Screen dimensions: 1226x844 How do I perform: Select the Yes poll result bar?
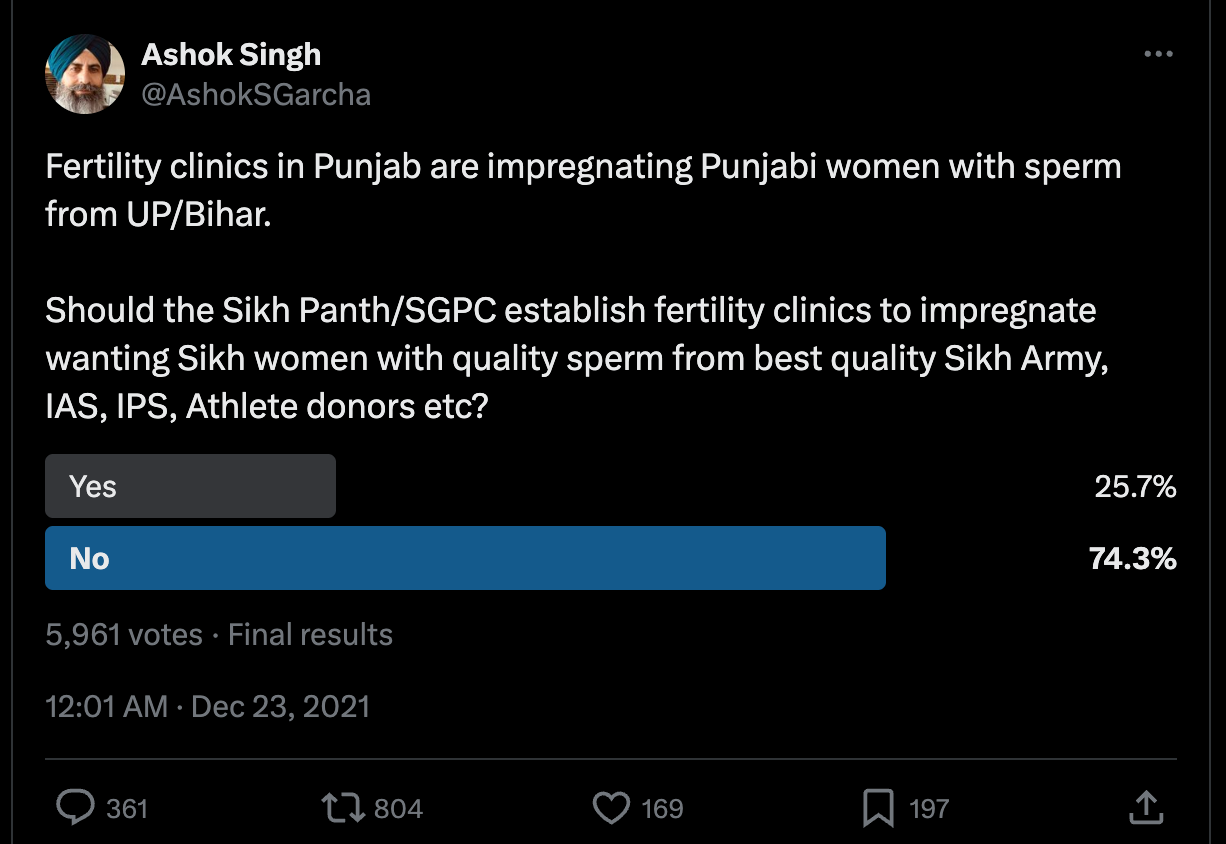pos(190,486)
